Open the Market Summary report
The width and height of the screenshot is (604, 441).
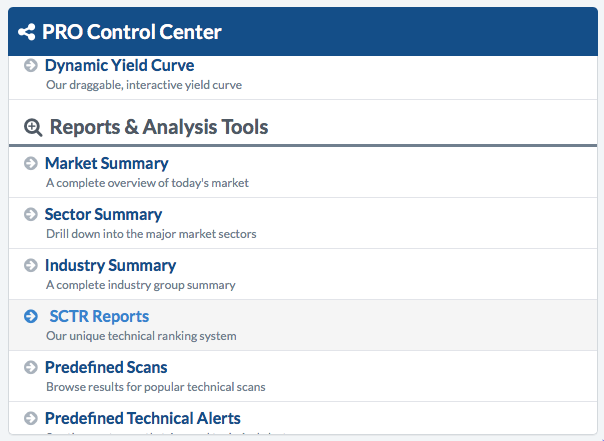tap(106, 163)
